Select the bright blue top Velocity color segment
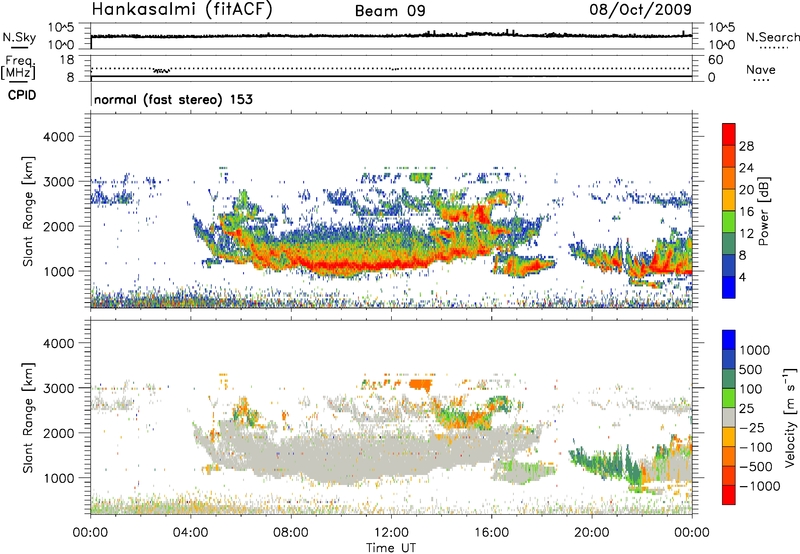 [x=729, y=340]
